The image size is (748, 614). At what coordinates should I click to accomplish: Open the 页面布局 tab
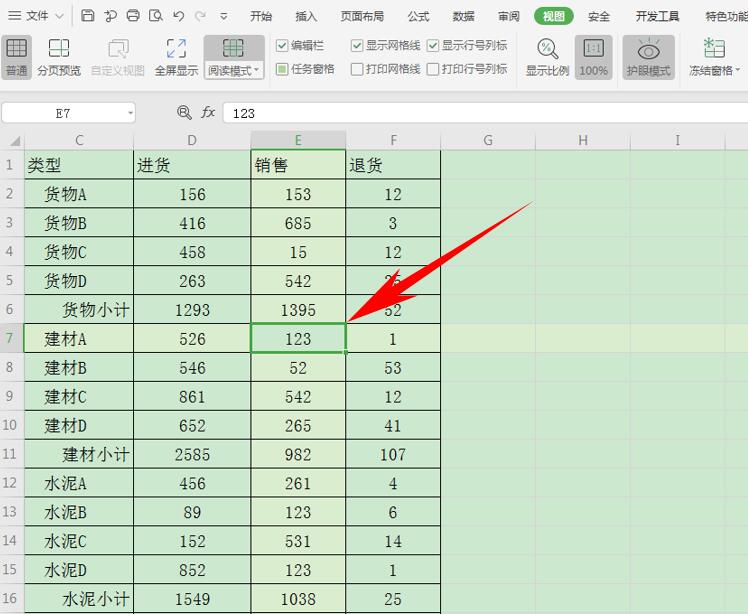click(362, 17)
